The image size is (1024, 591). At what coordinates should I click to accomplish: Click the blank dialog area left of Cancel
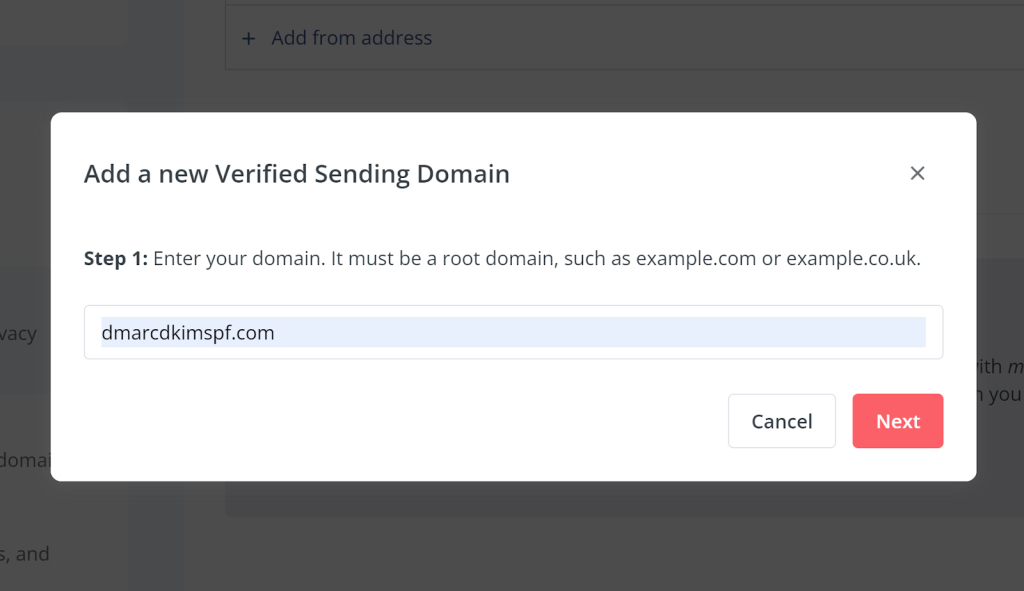pyautogui.click(x=400, y=421)
